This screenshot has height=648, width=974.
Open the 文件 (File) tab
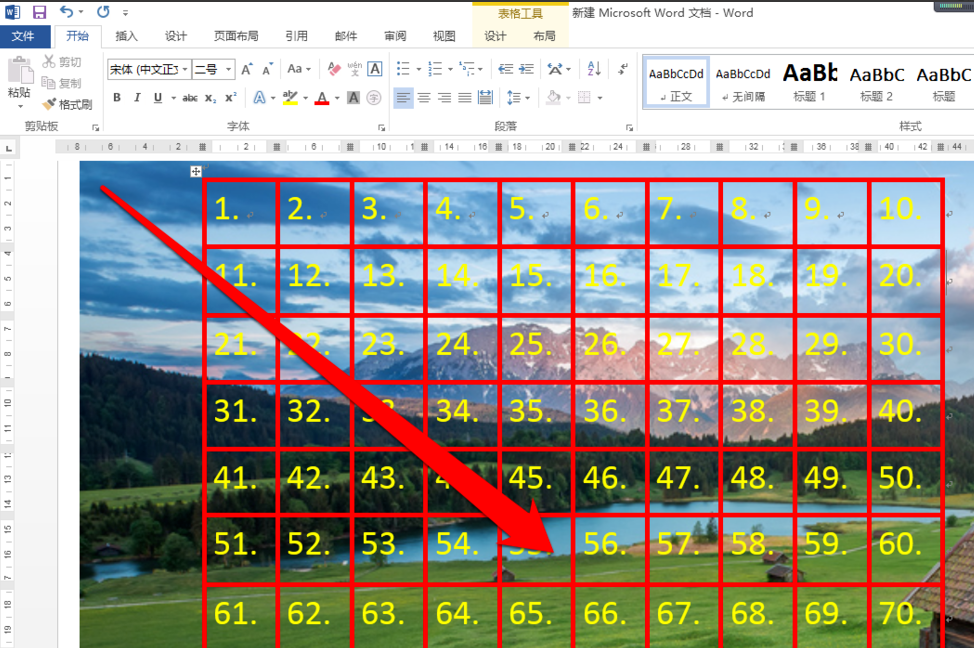coord(23,36)
